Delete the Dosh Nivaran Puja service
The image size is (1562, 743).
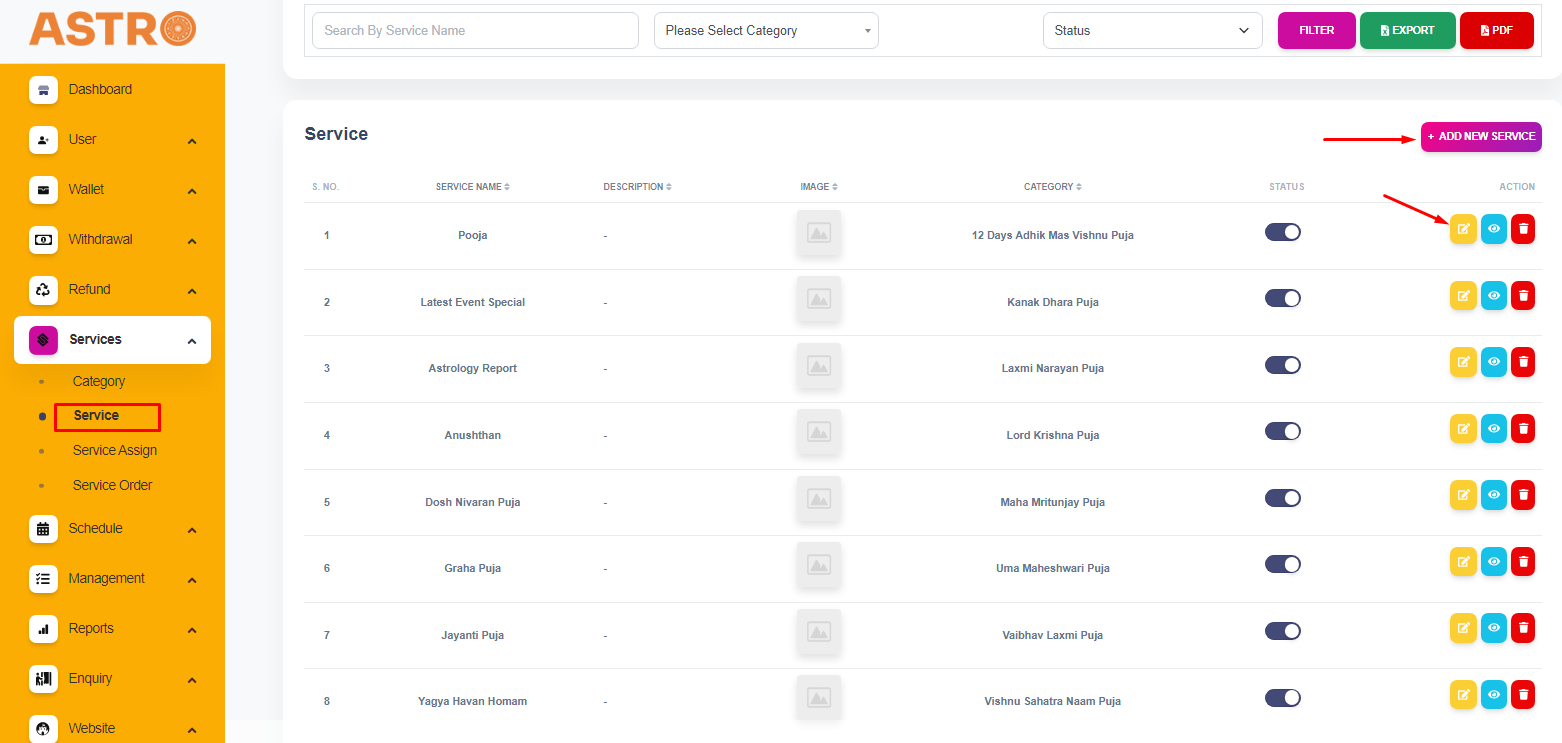click(1523, 495)
